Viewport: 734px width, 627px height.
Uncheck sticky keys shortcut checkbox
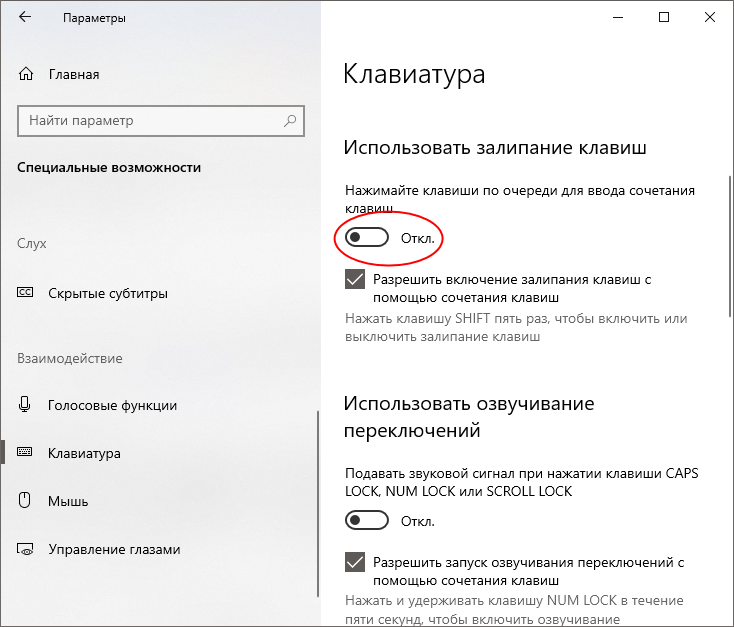[x=355, y=280]
